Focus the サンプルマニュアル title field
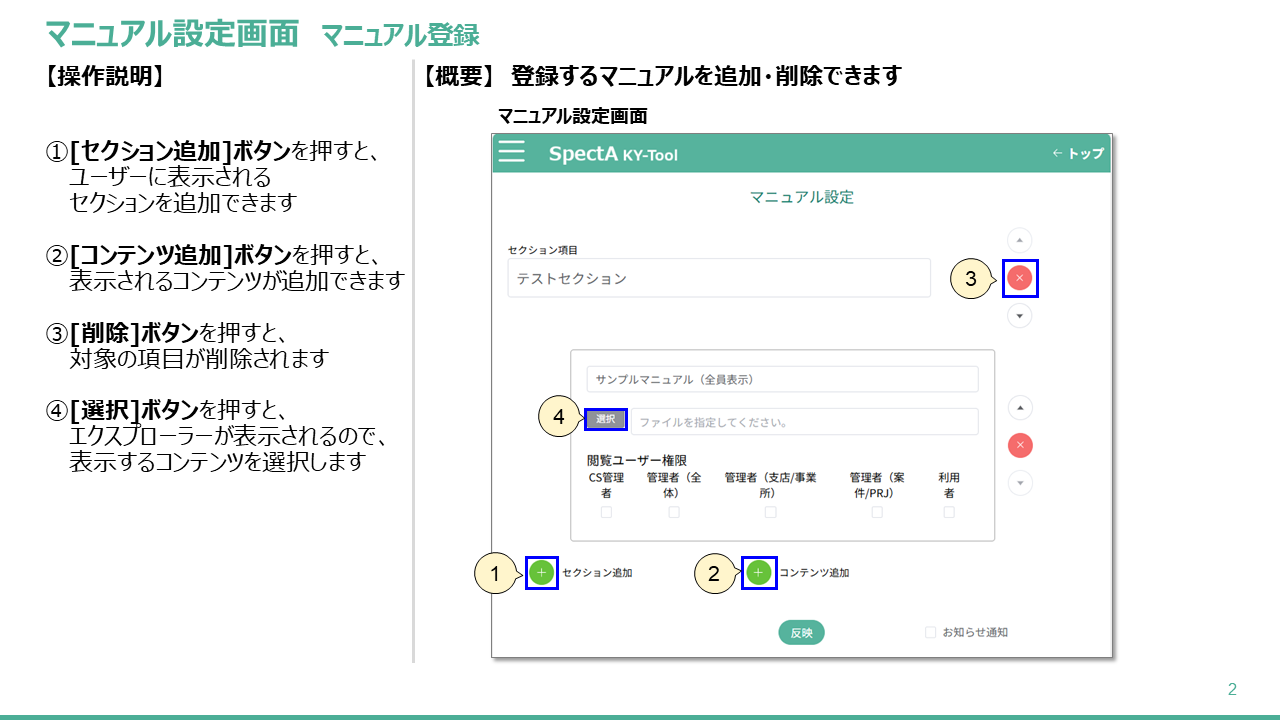 (x=782, y=380)
